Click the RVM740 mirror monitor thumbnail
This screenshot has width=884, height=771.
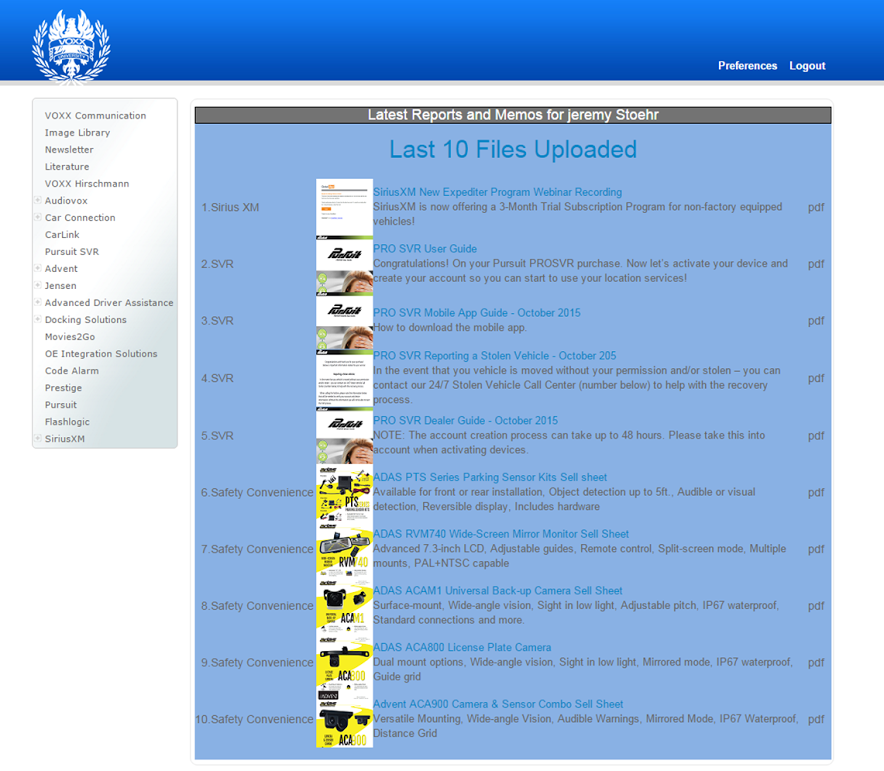[344, 550]
